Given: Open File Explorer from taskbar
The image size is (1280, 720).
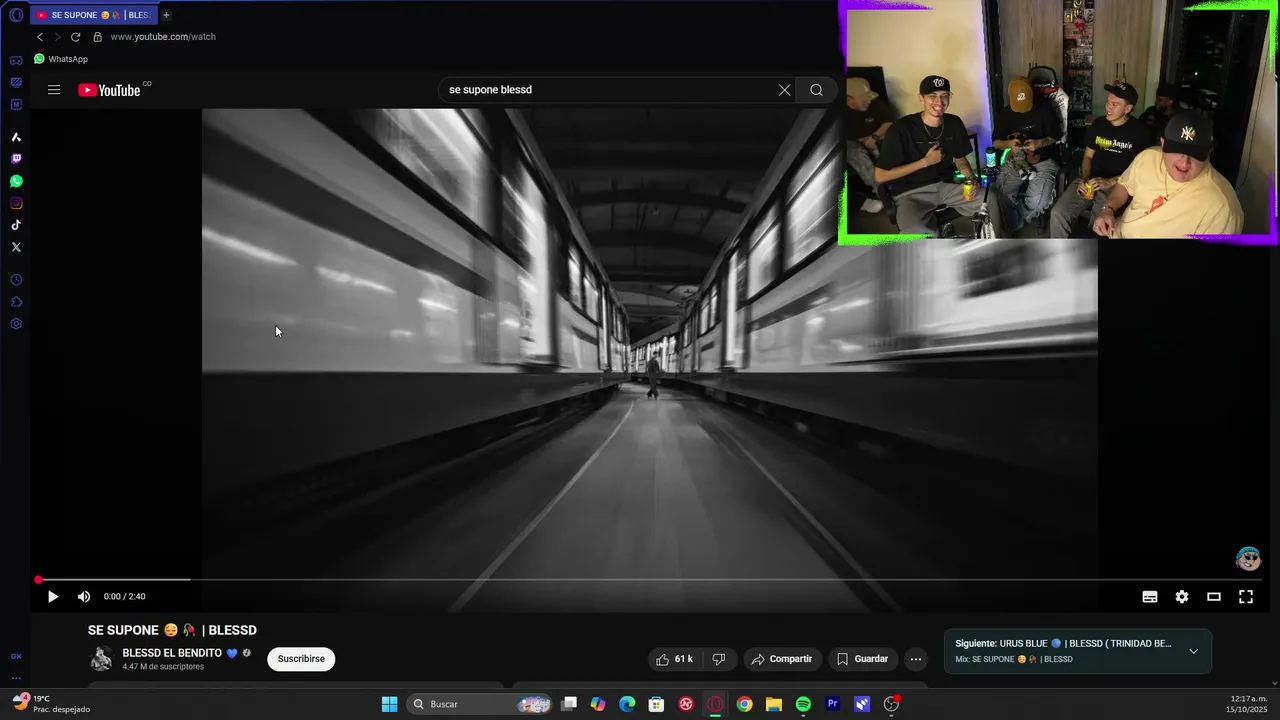Looking at the screenshot, I should (774, 704).
